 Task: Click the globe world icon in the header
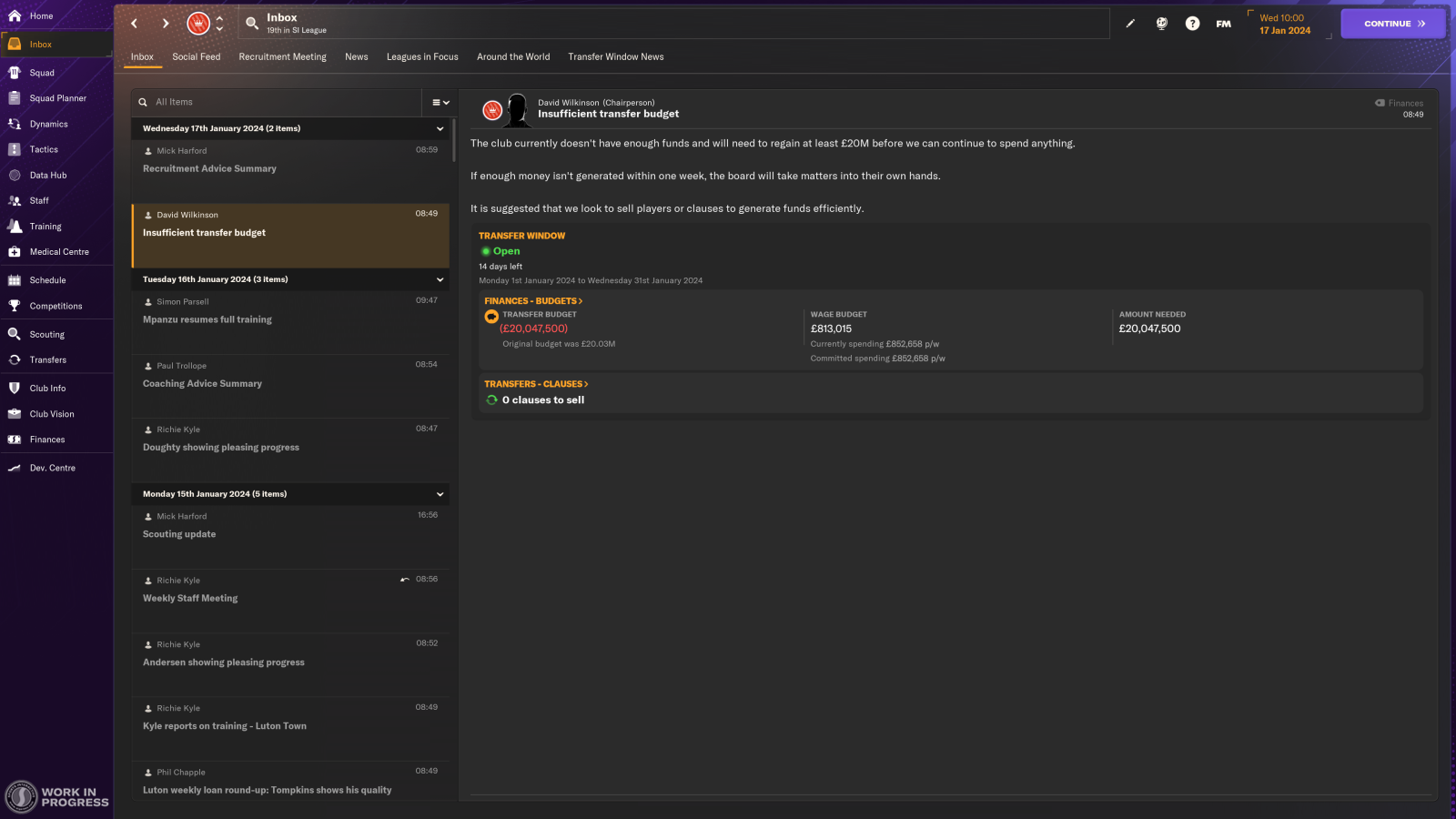pyautogui.click(x=1161, y=24)
